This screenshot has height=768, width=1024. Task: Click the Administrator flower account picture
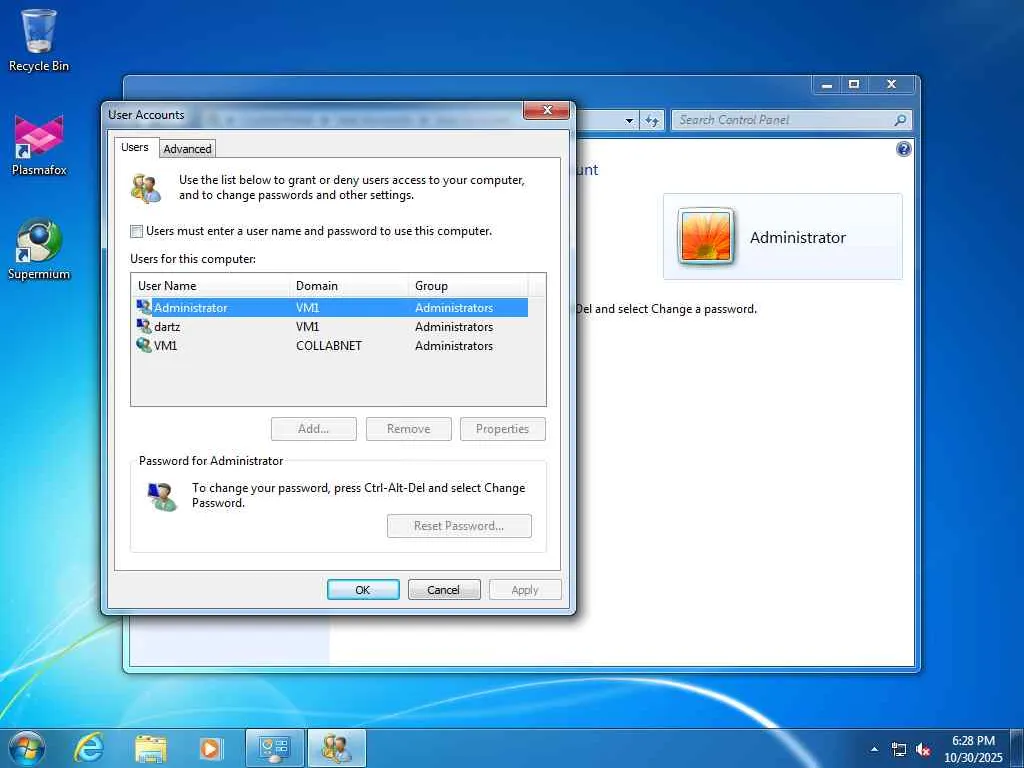coord(705,236)
